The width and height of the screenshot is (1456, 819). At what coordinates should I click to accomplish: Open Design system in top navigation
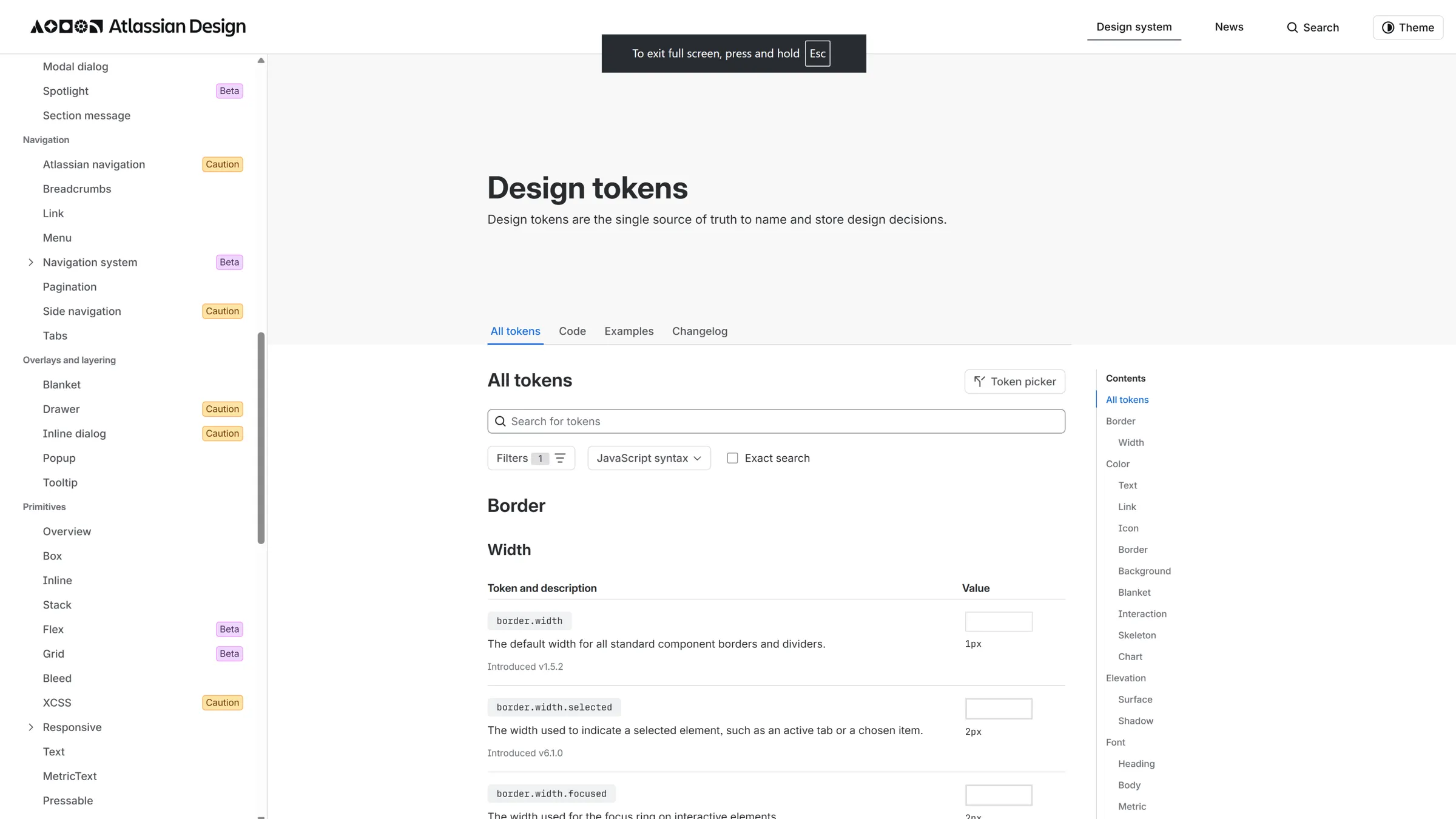coord(1133,27)
